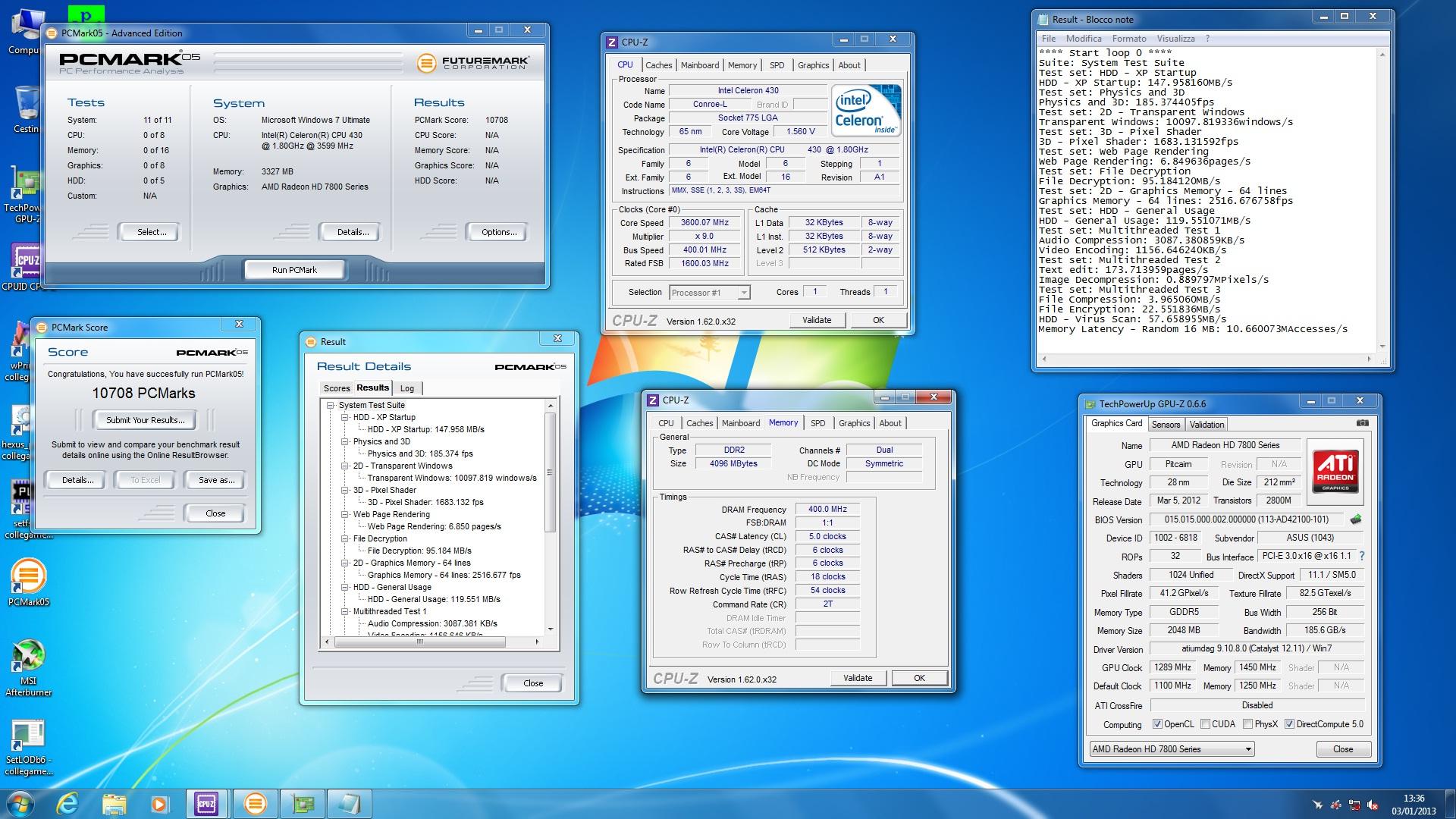
Task: Click the Close button in GPU-Z
Action: 1343,749
